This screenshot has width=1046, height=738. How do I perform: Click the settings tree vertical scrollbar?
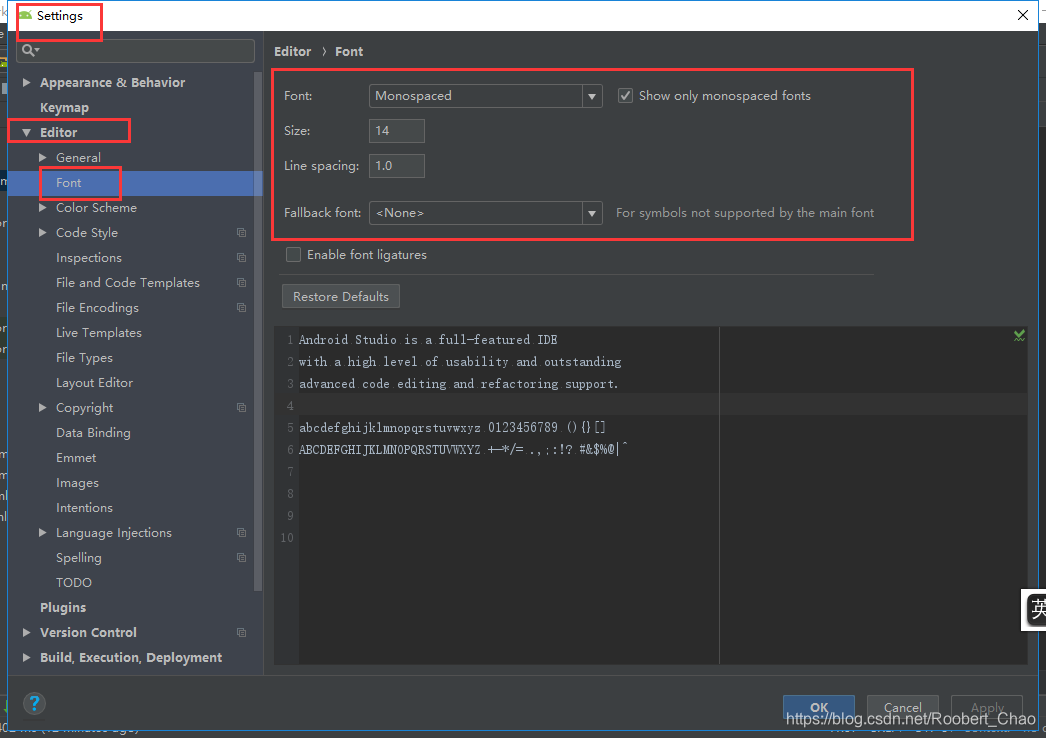point(258,331)
